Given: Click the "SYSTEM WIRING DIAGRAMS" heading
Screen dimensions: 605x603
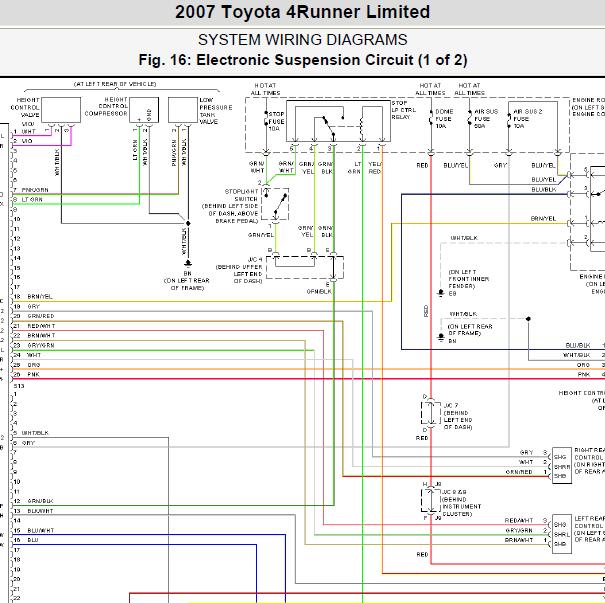Looking at the screenshot, I should [x=302, y=40].
